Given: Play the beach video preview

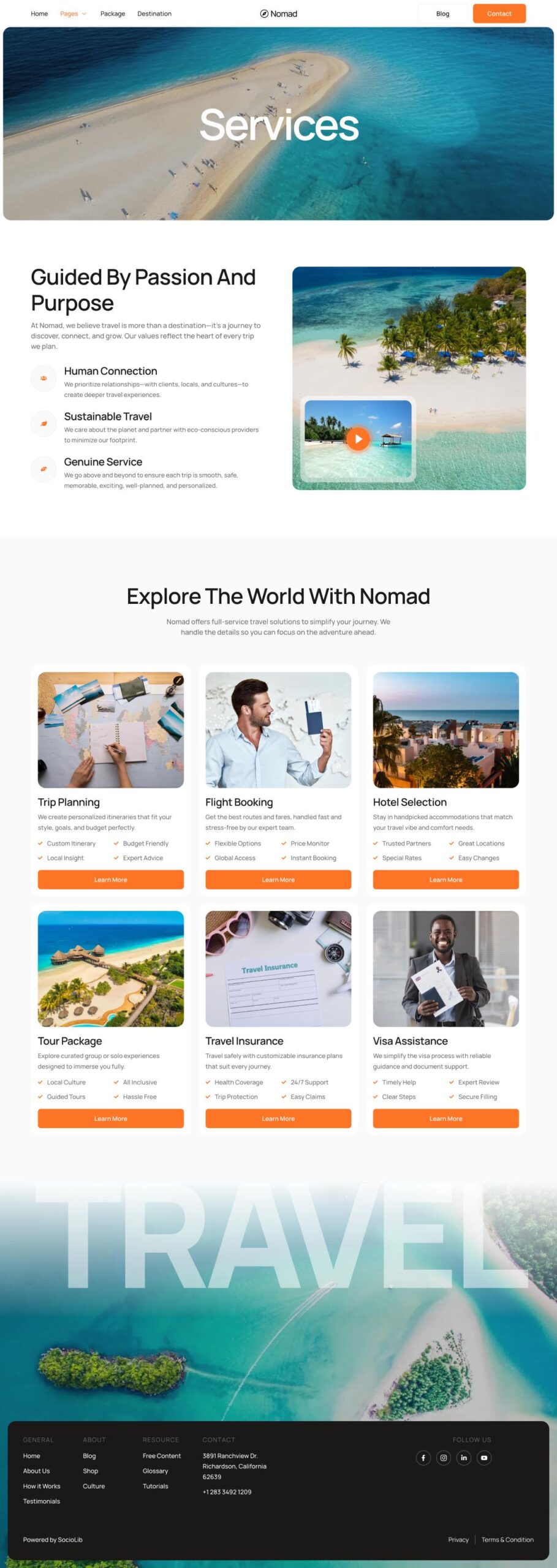Looking at the screenshot, I should 358,439.
